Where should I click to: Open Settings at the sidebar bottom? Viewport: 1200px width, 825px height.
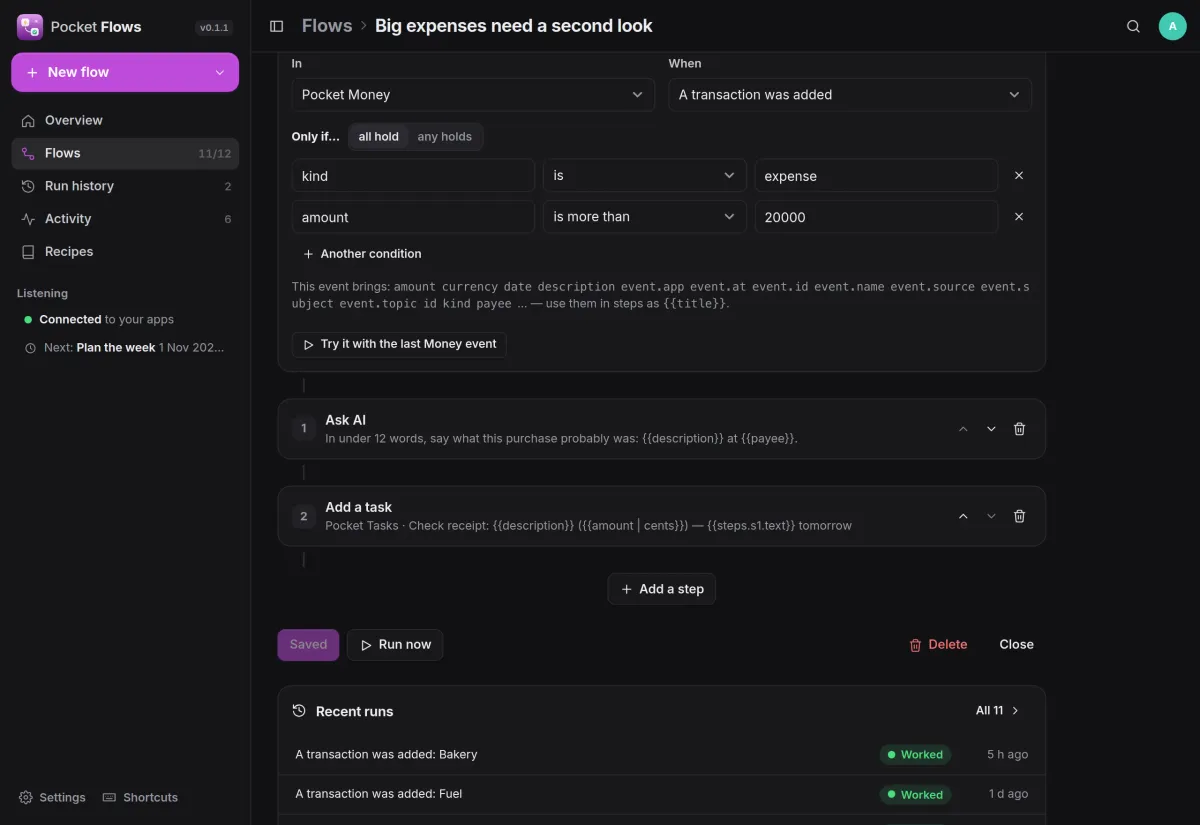pyautogui.click(x=53, y=797)
